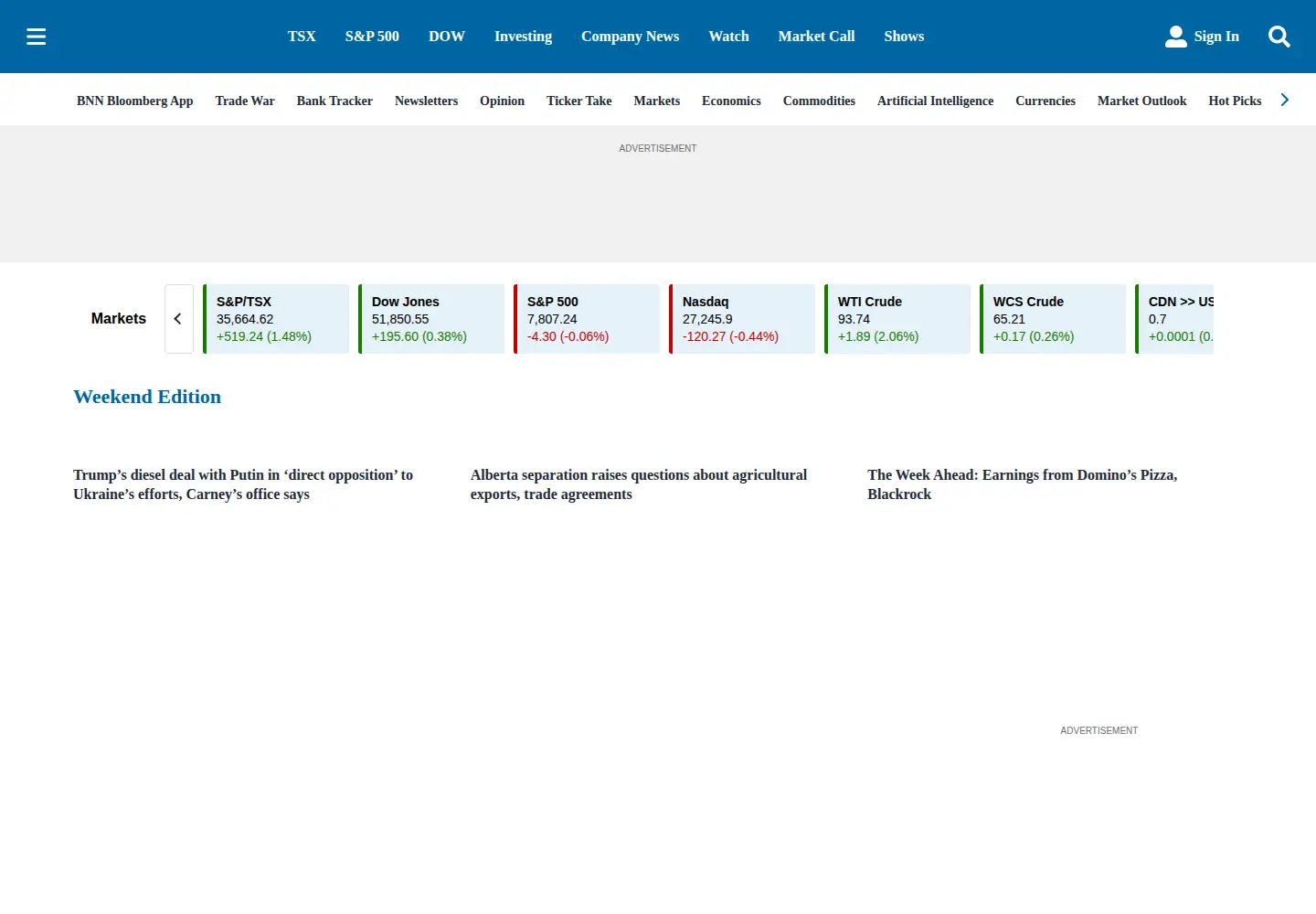This screenshot has width=1316, height=914.
Task: Open Market Call section
Action: (816, 37)
